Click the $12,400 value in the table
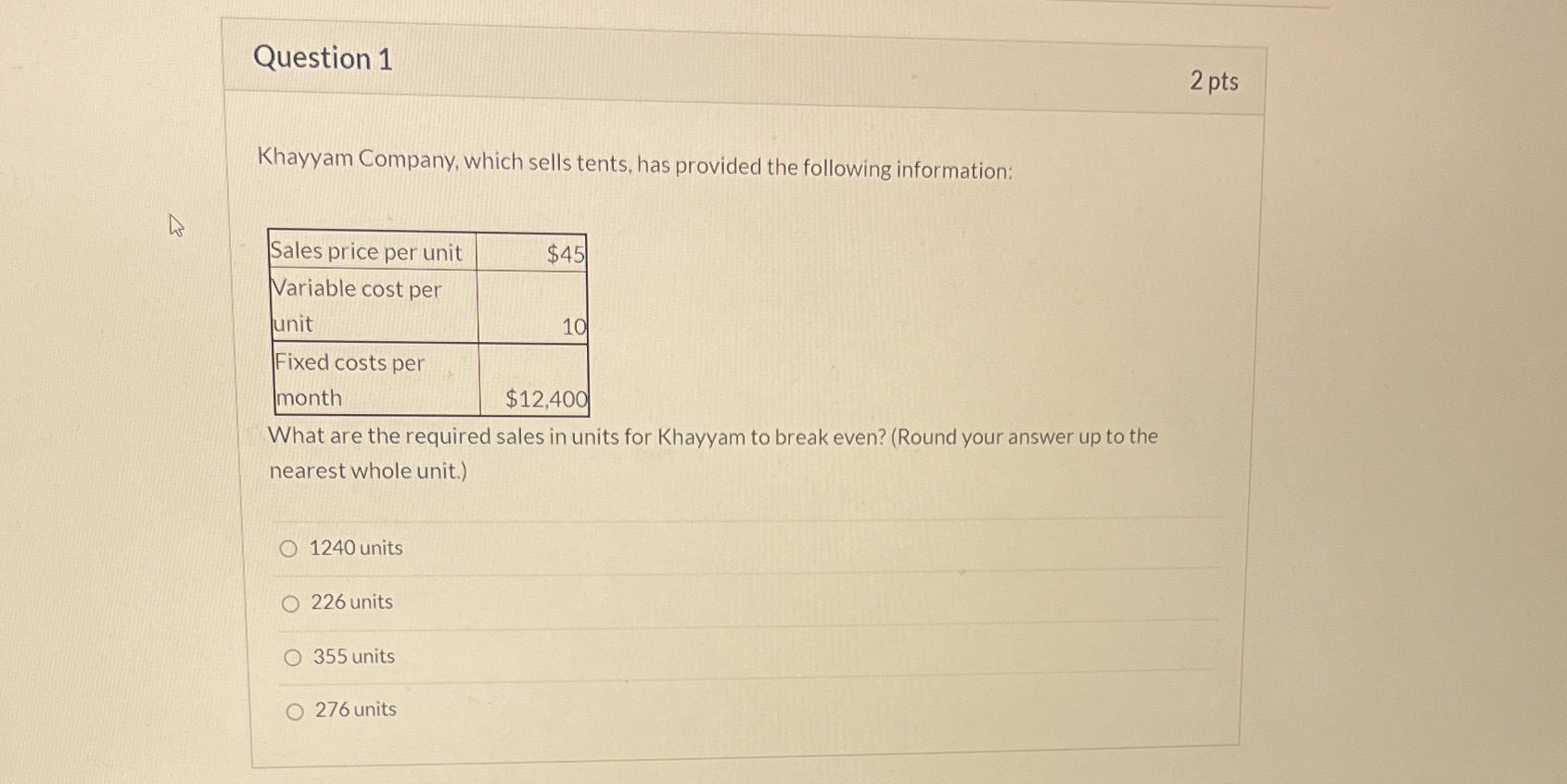Viewport: 1567px width, 784px height. click(x=545, y=398)
